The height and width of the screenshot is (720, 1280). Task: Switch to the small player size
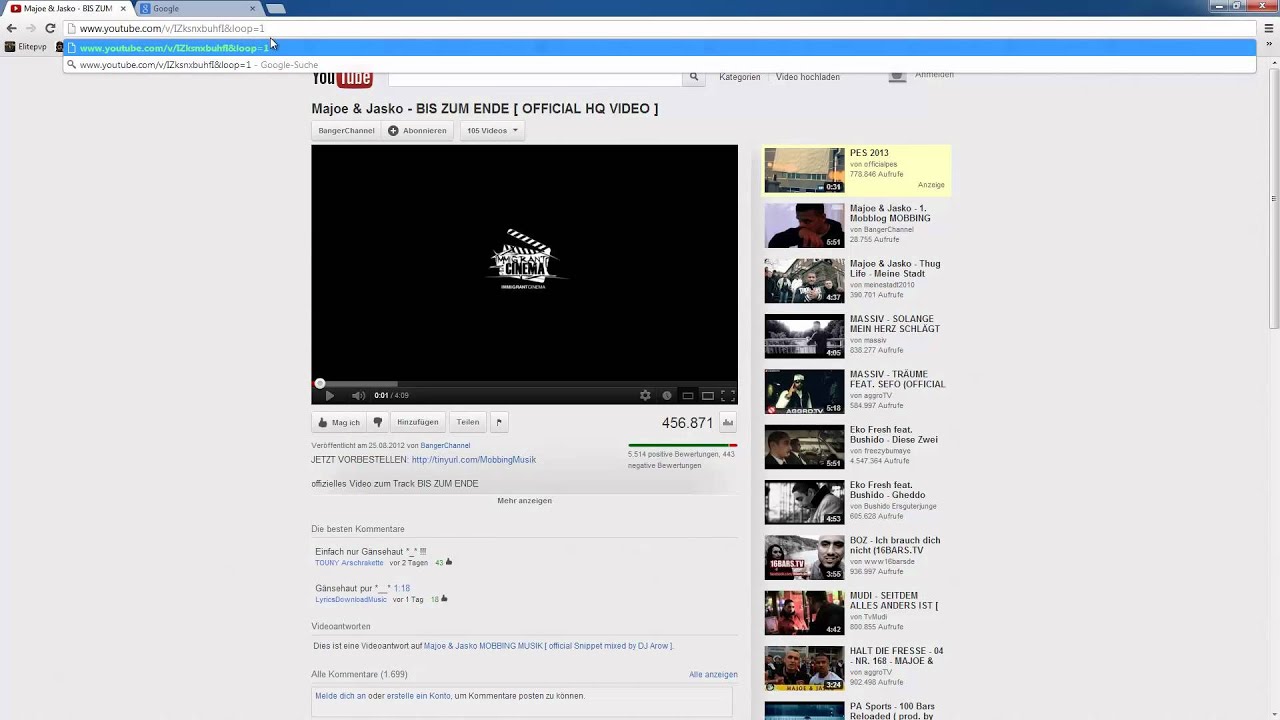(688, 396)
